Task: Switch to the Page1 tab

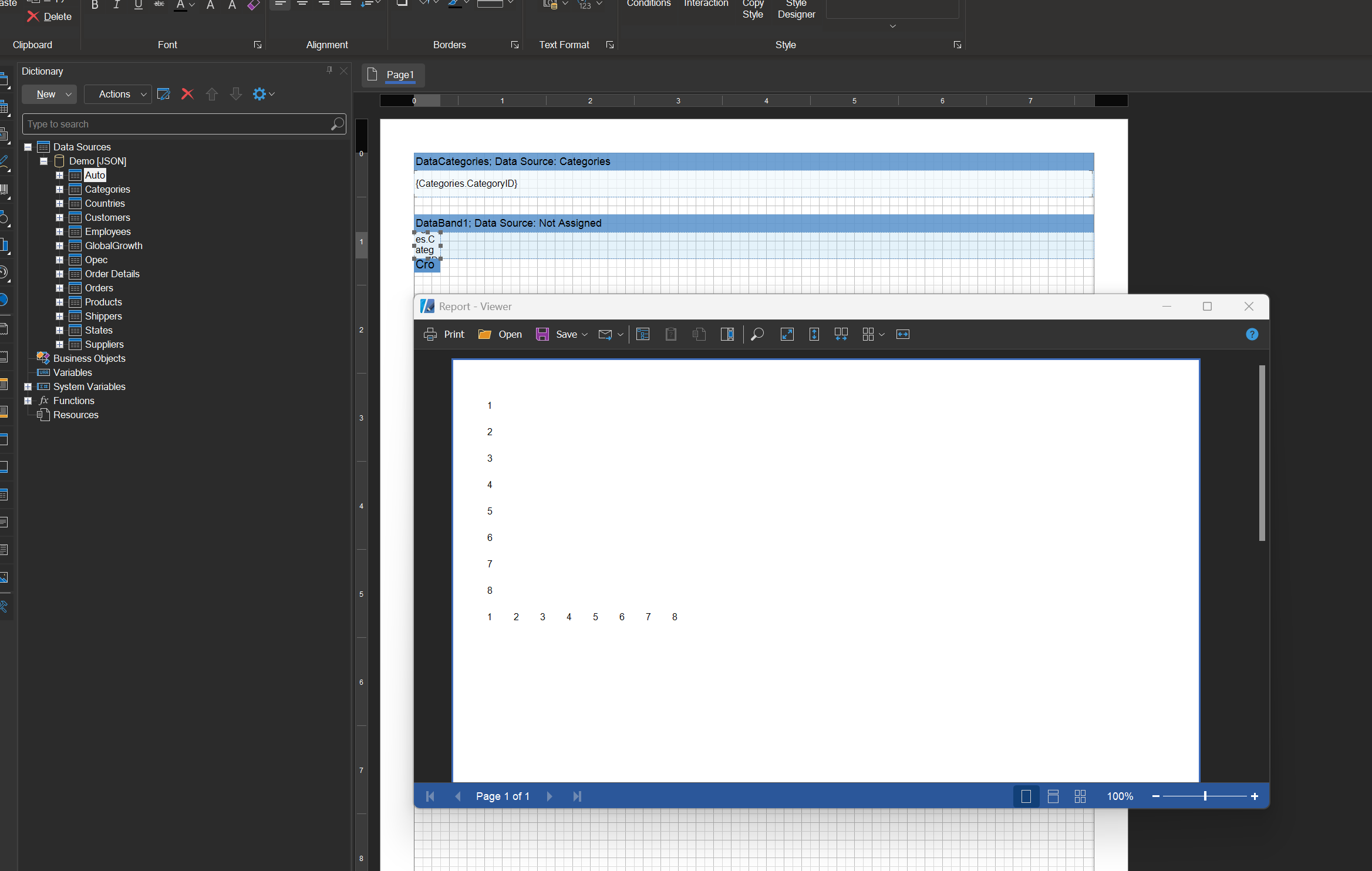Action: [x=393, y=75]
